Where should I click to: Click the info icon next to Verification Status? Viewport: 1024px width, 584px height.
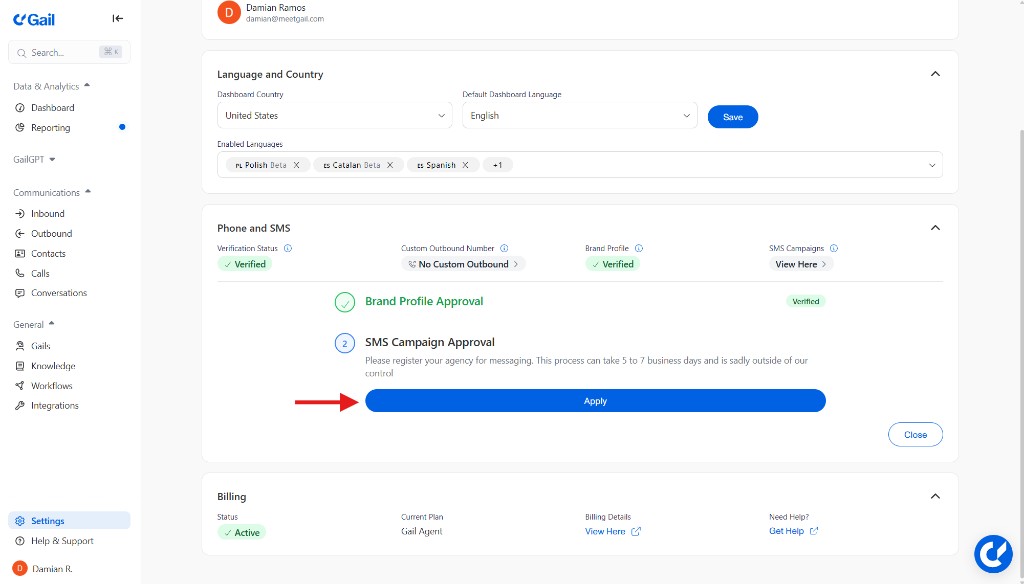(288, 248)
